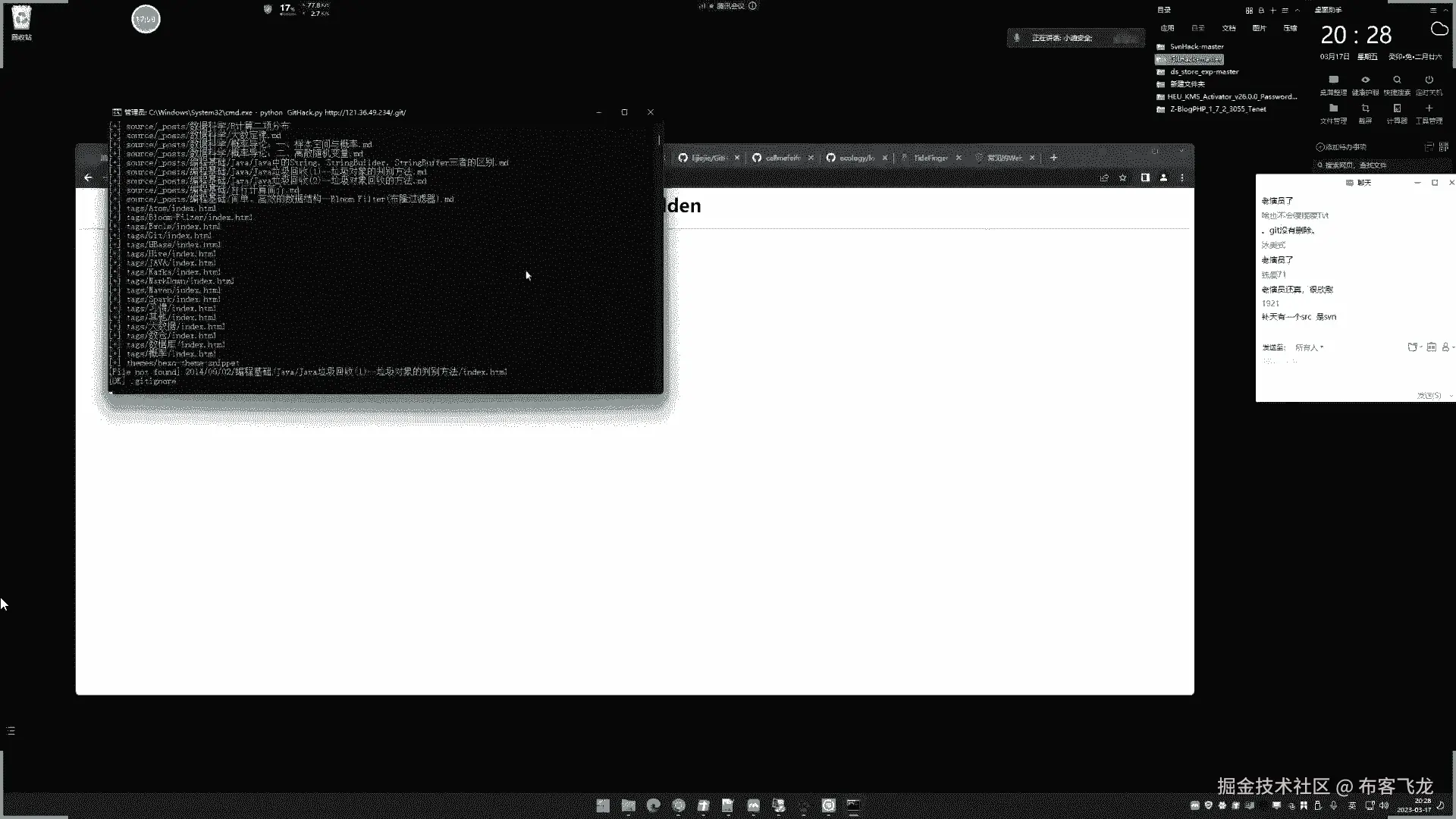This screenshot has height=819, width=1456.
Task: Bookmark page with browser star icon
Action: point(1123,177)
